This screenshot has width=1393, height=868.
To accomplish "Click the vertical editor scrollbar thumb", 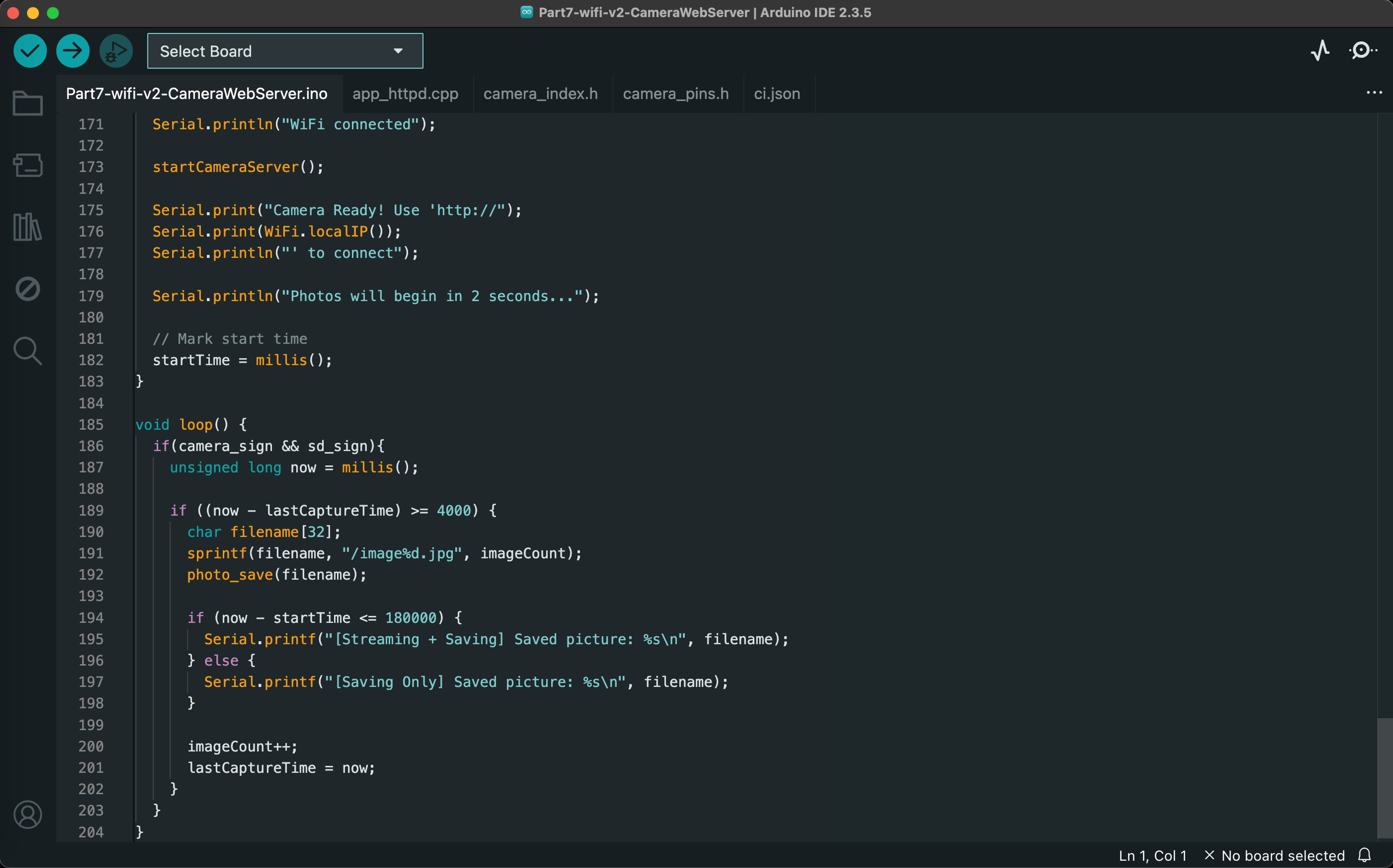I will tap(1384, 778).
